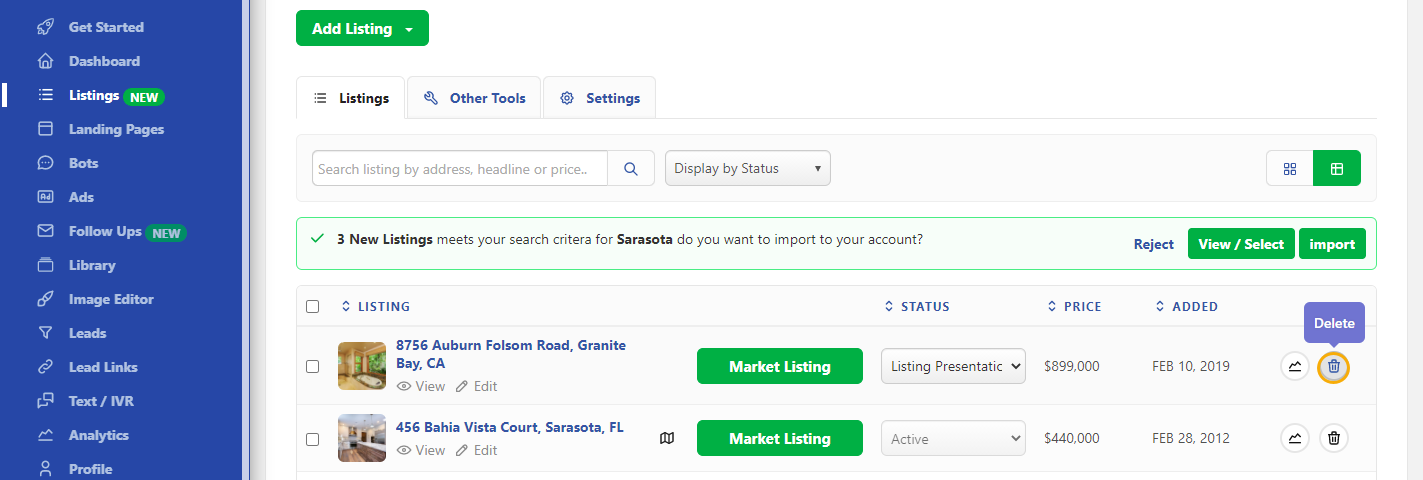Click the list icon beside Listings in sidebar
This screenshot has height=480, width=1423.
click(x=45, y=95)
